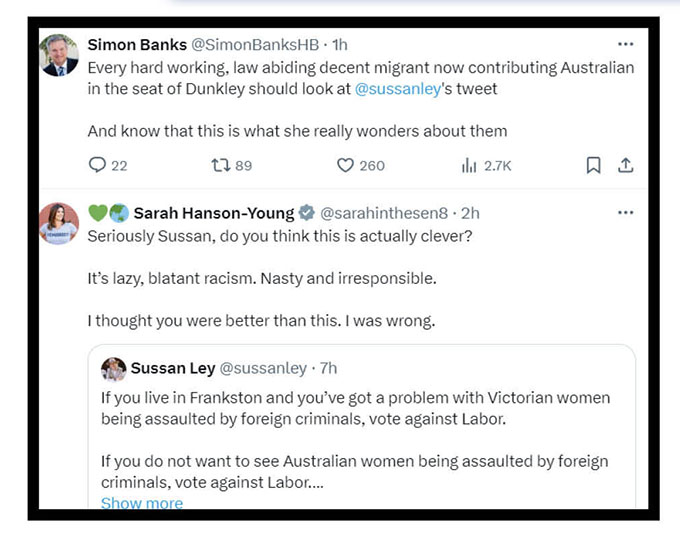Open Simon Banks' profile picture
Screen dimensions: 680x560
pos(59,56)
